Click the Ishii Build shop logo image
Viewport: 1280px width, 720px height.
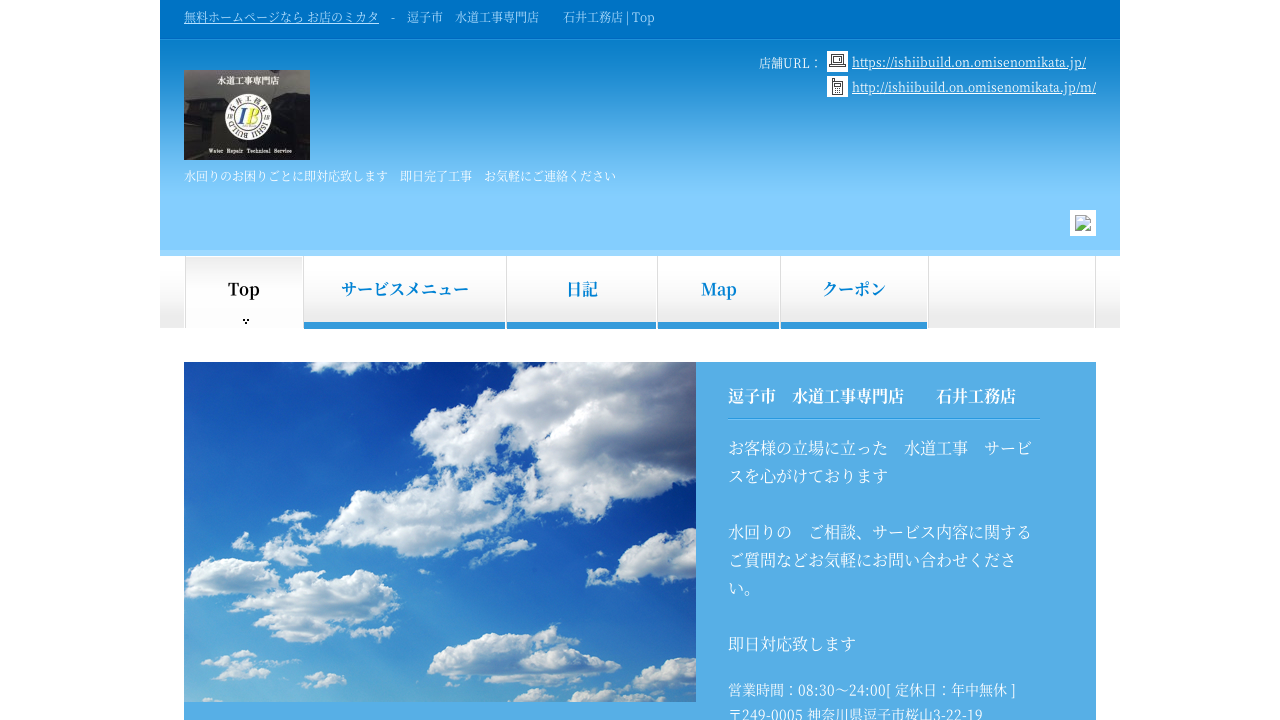(247, 115)
